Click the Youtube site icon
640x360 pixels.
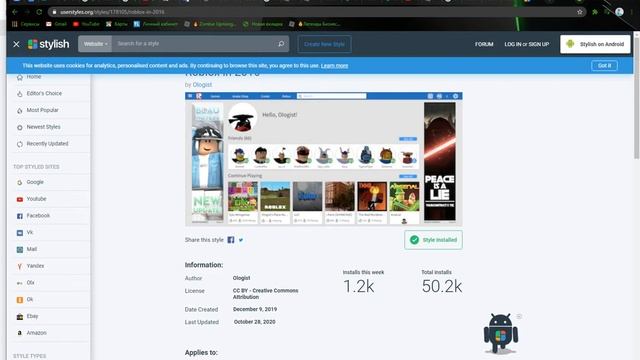[x=20, y=199]
